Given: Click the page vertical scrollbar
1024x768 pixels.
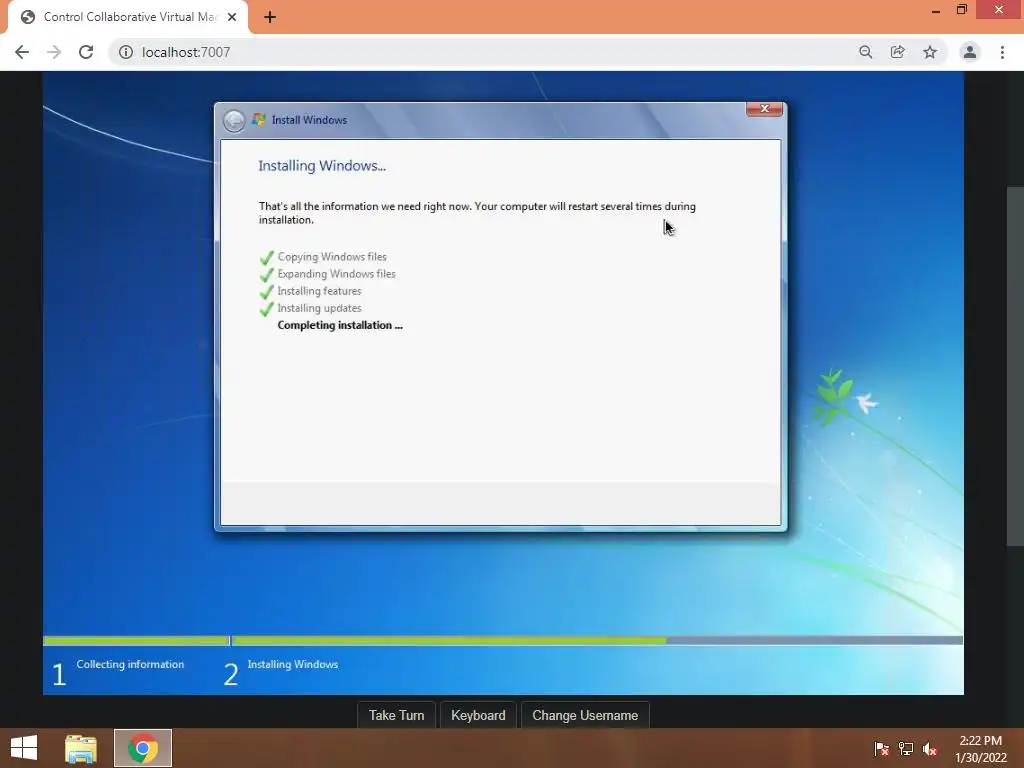Looking at the screenshot, I should [x=1015, y=366].
